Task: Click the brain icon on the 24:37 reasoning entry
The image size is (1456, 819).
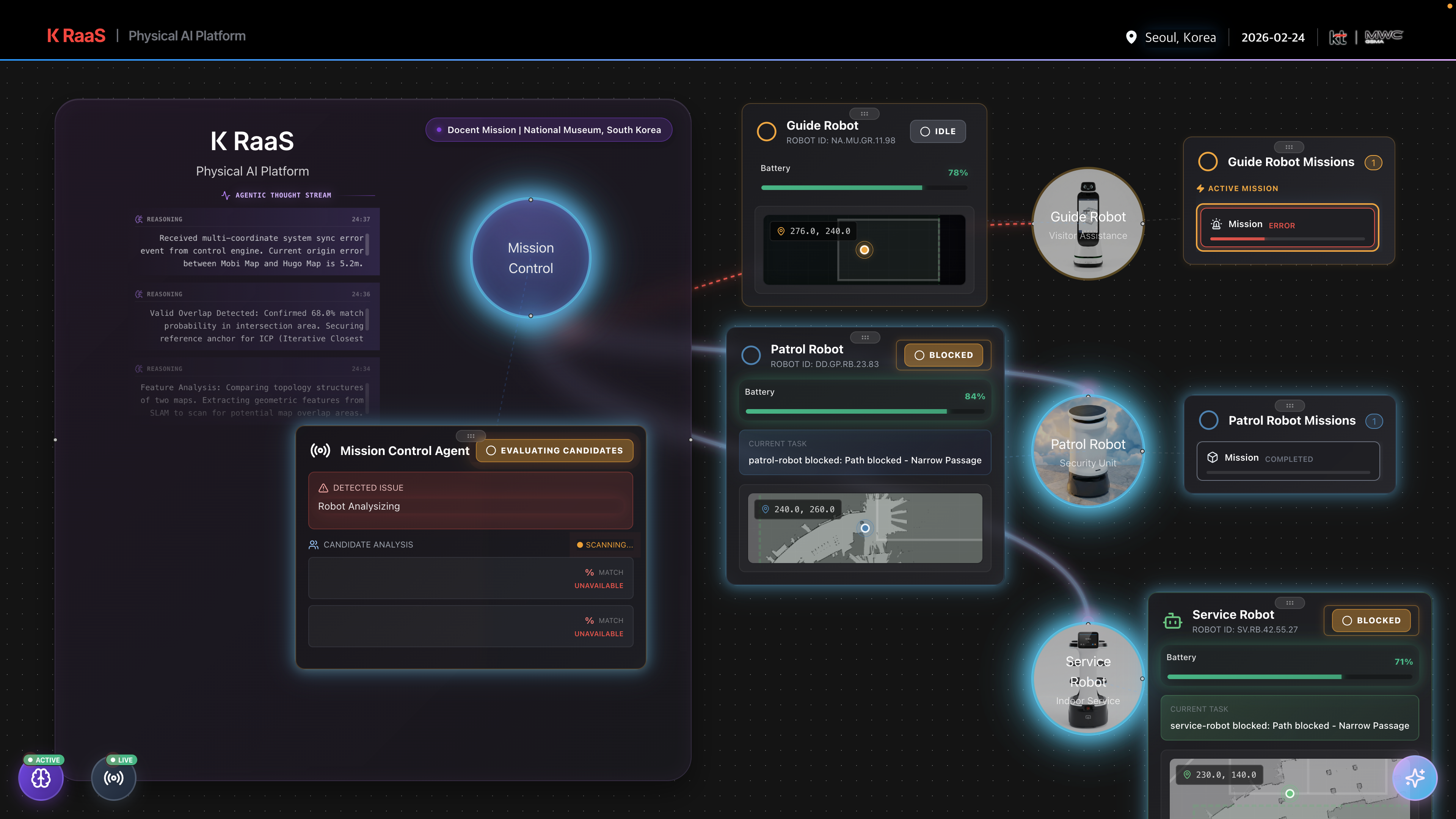Action: 139,219
